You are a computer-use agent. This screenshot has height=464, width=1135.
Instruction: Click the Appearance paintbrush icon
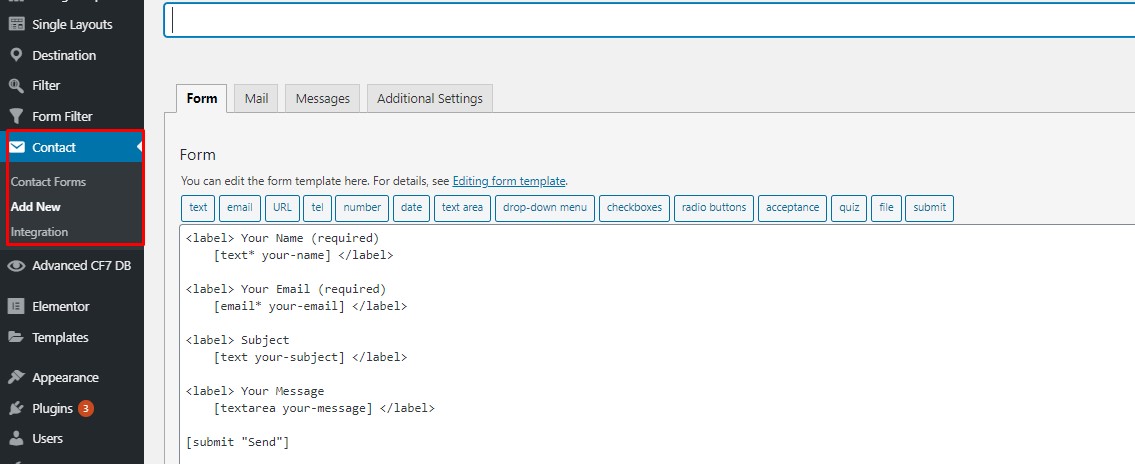[16, 377]
